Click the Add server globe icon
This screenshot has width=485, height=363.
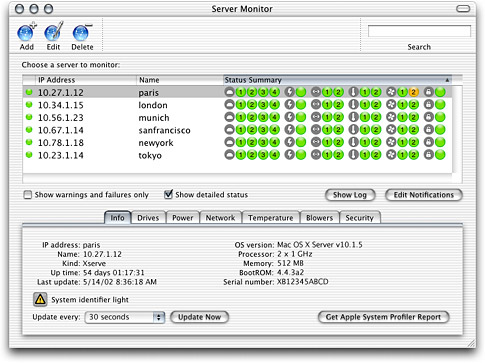(x=26, y=33)
